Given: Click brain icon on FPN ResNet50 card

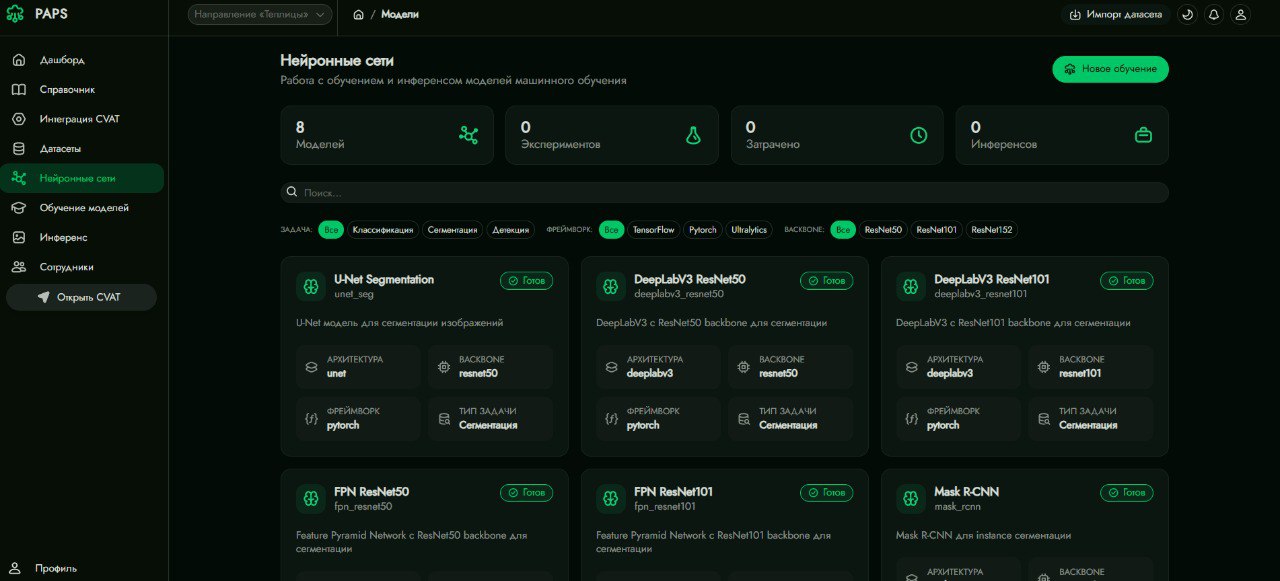Looking at the screenshot, I should pyautogui.click(x=311, y=498).
